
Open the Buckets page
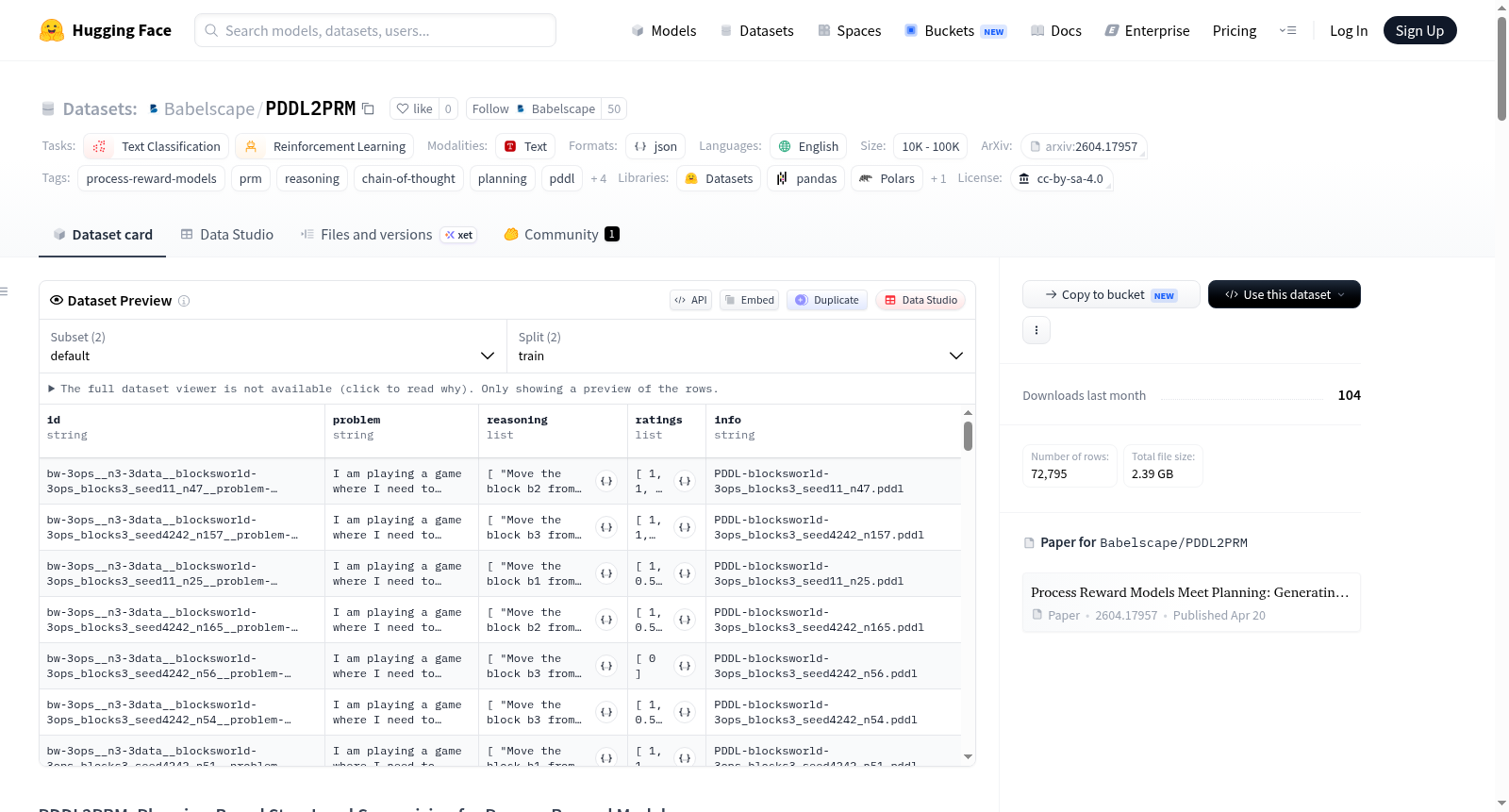[954, 30]
